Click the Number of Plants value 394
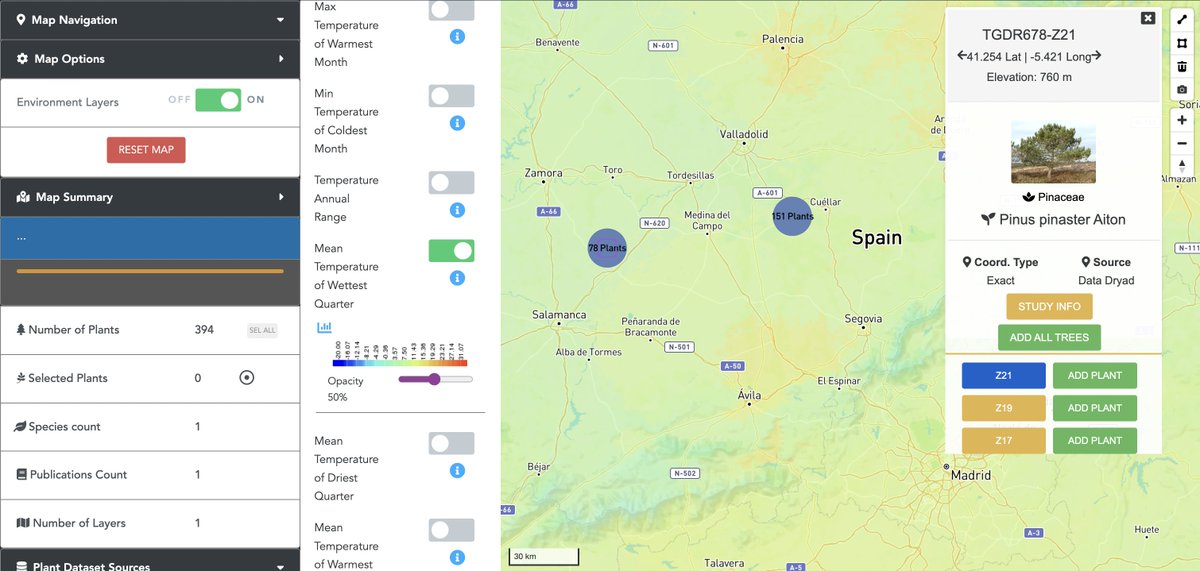Viewport: 1200px width, 571px height. click(204, 330)
